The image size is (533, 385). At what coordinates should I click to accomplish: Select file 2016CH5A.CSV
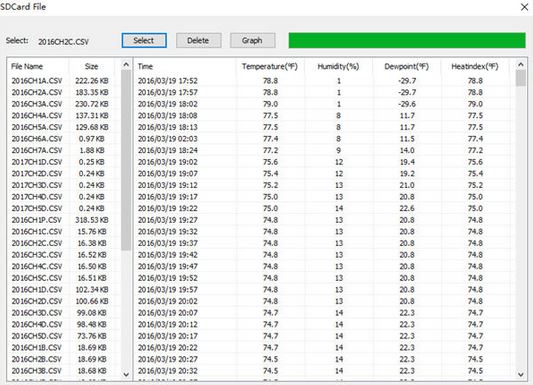(x=37, y=127)
